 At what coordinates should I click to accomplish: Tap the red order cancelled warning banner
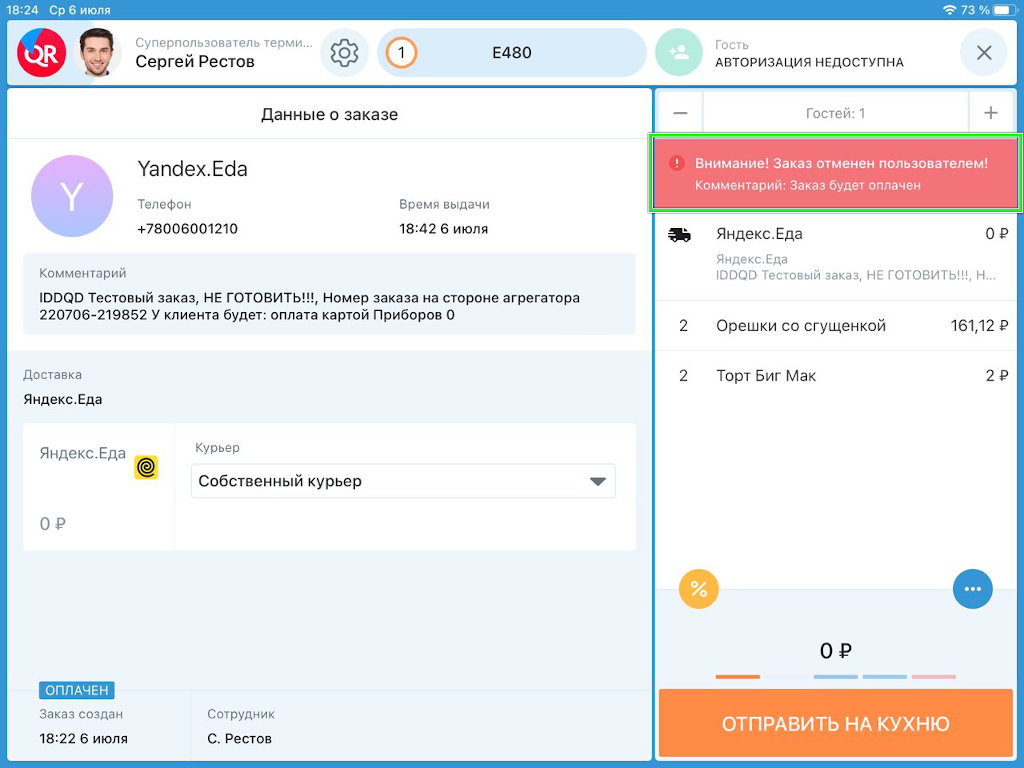tap(835, 173)
